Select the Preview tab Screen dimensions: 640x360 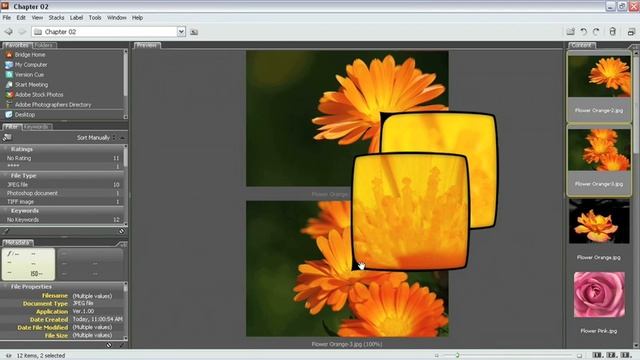click(x=147, y=45)
